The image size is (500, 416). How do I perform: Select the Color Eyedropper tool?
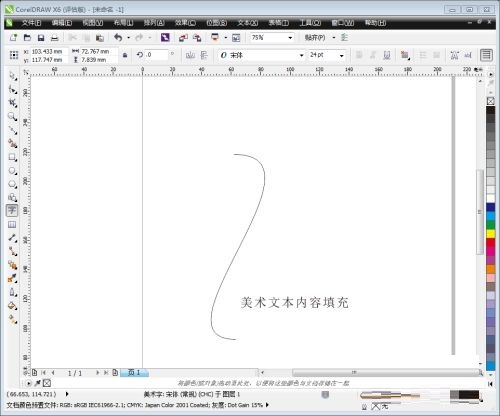point(12,278)
